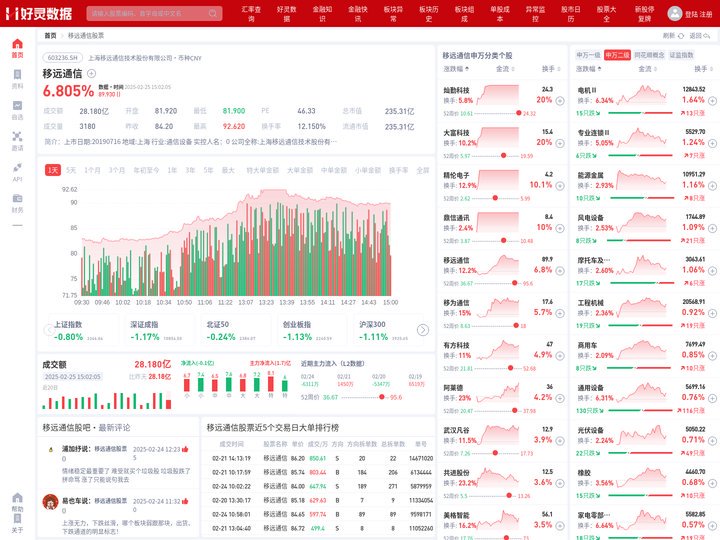Click the 好灵数据 logo
Screen dimensions: 720x540
(x=39, y=13)
